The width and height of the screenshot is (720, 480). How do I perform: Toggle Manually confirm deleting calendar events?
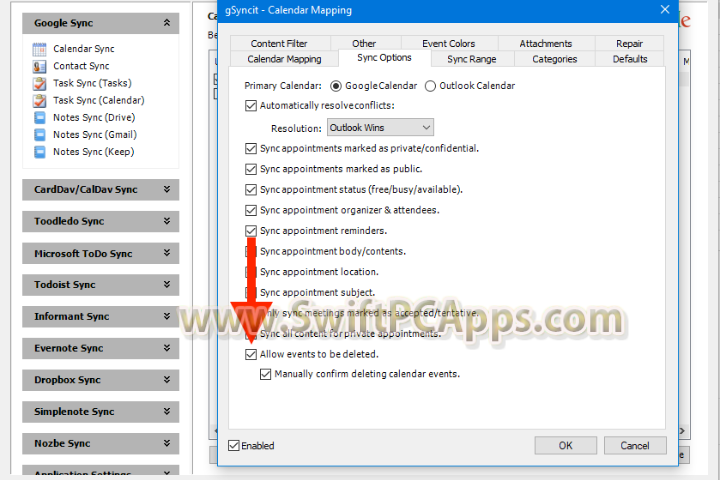pyautogui.click(x=265, y=374)
